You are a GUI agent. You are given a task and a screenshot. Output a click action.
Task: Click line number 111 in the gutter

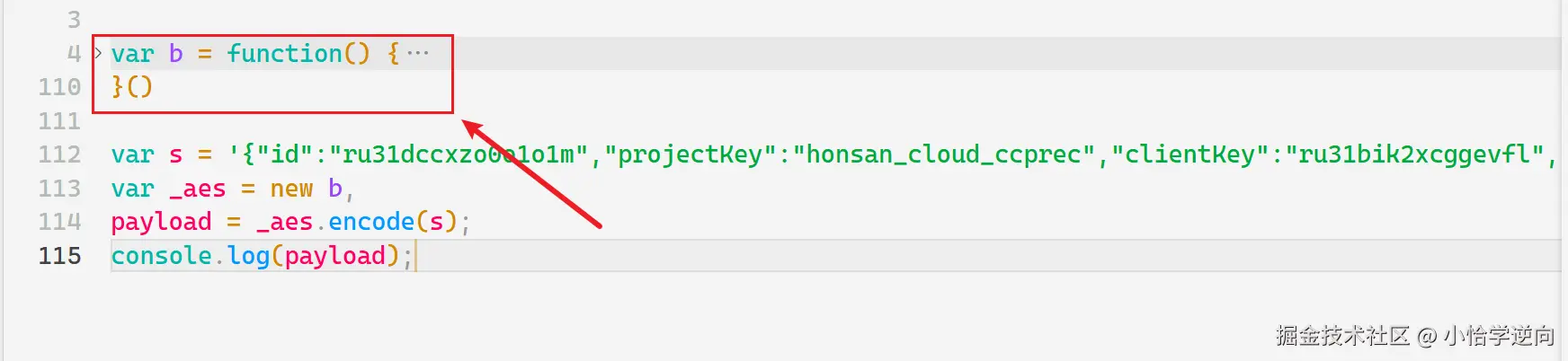[x=59, y=121]
